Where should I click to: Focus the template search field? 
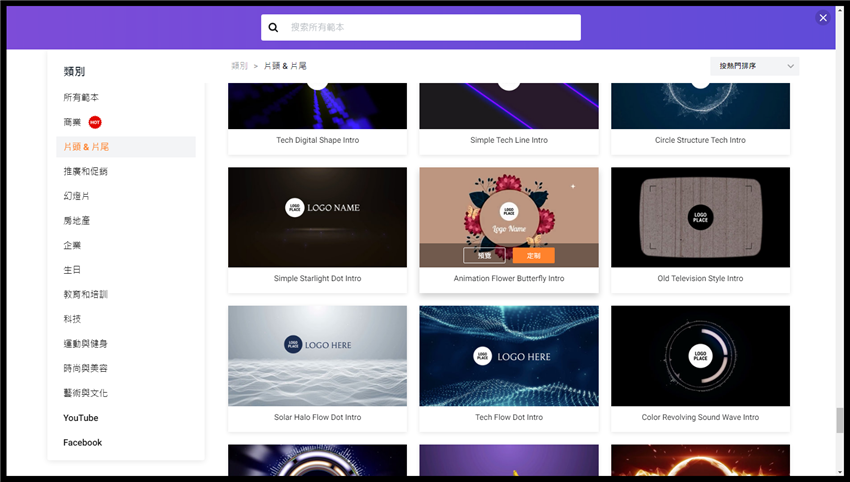(421, 27)
